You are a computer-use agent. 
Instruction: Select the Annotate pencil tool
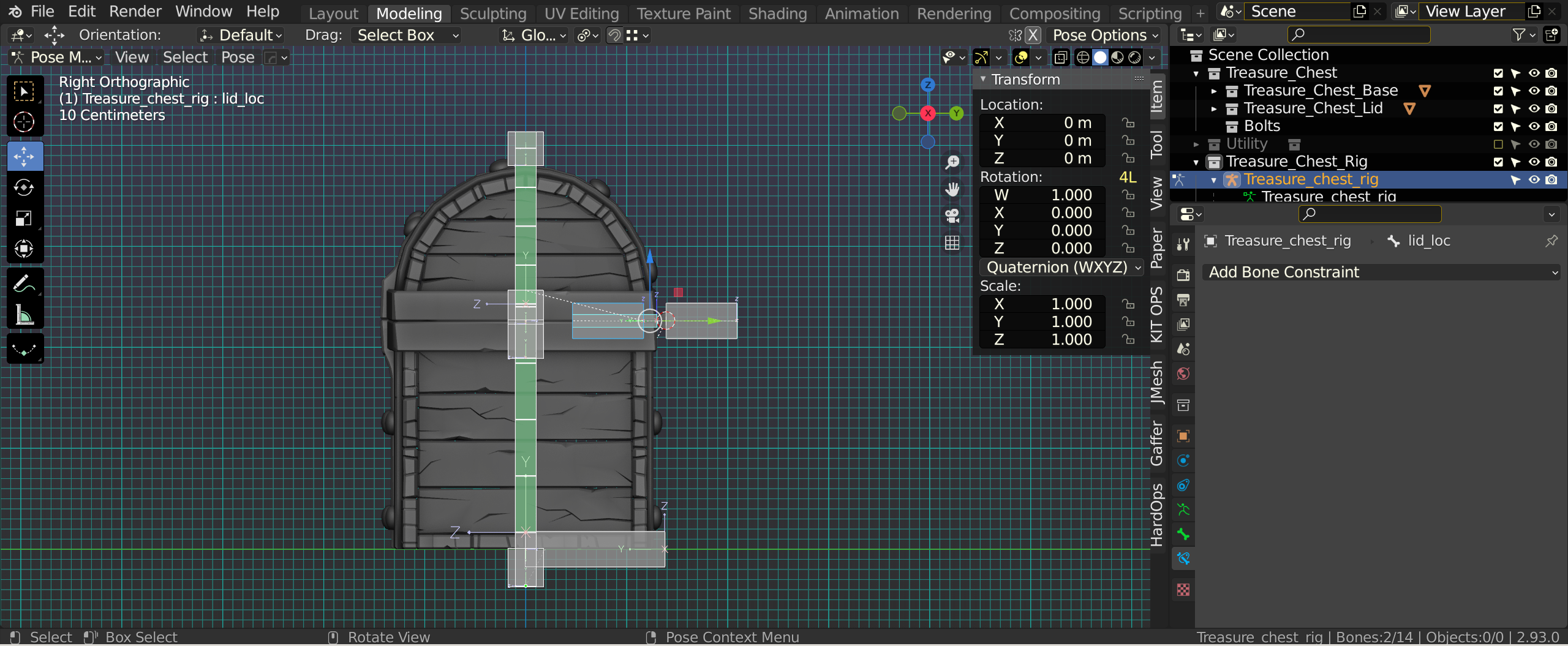(24, 284)
